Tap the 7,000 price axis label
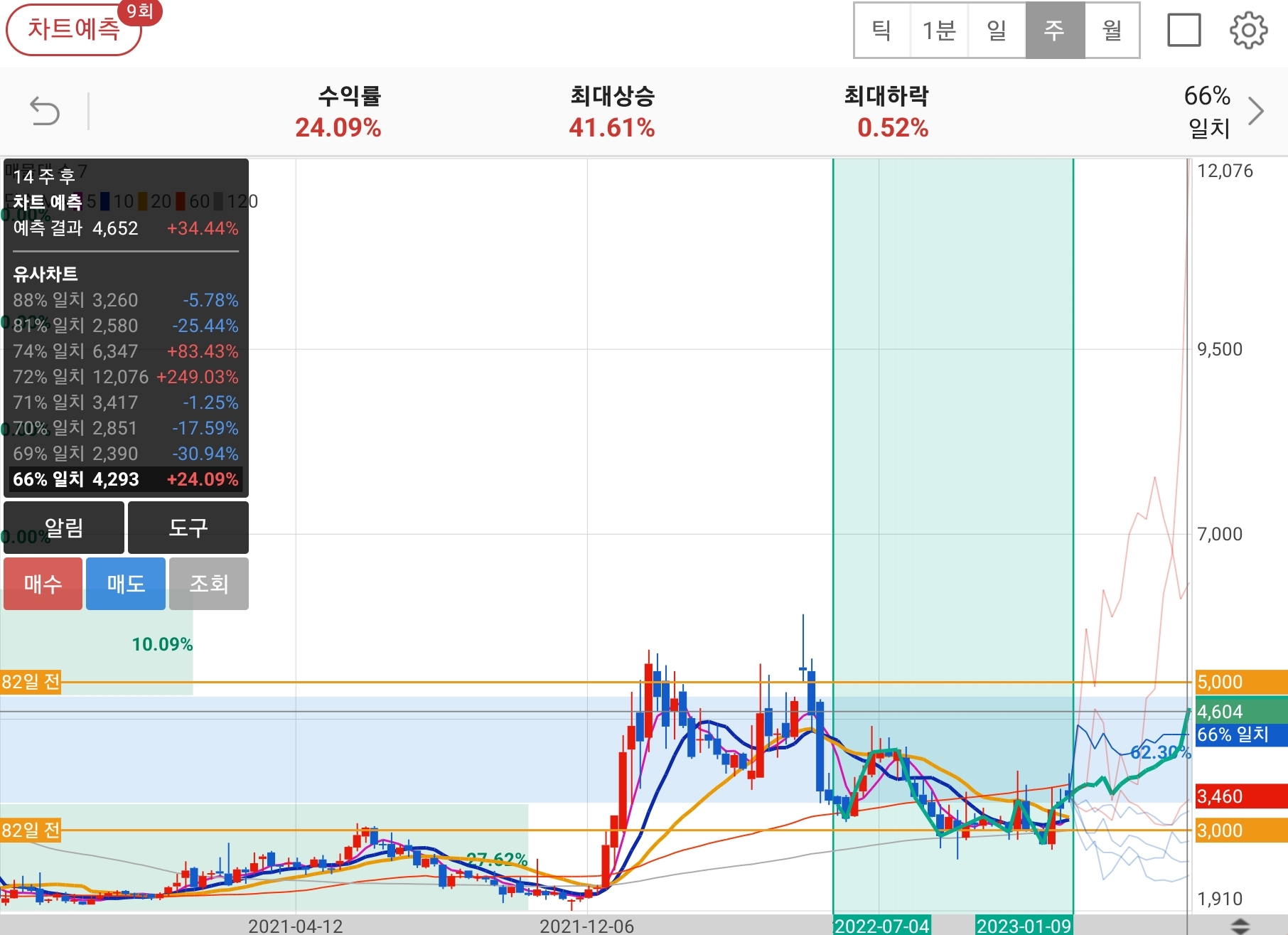This screenshot has width=1288, height=935. click(1220, 534)
